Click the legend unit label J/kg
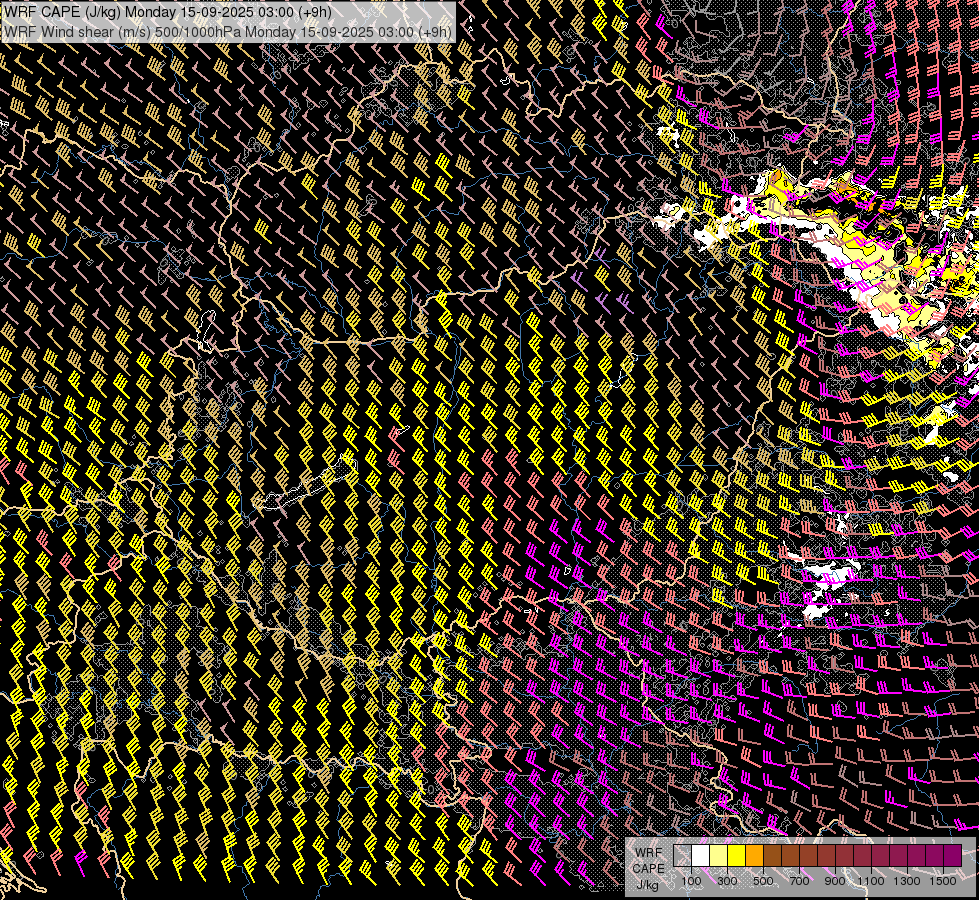 tap(648, 885)
